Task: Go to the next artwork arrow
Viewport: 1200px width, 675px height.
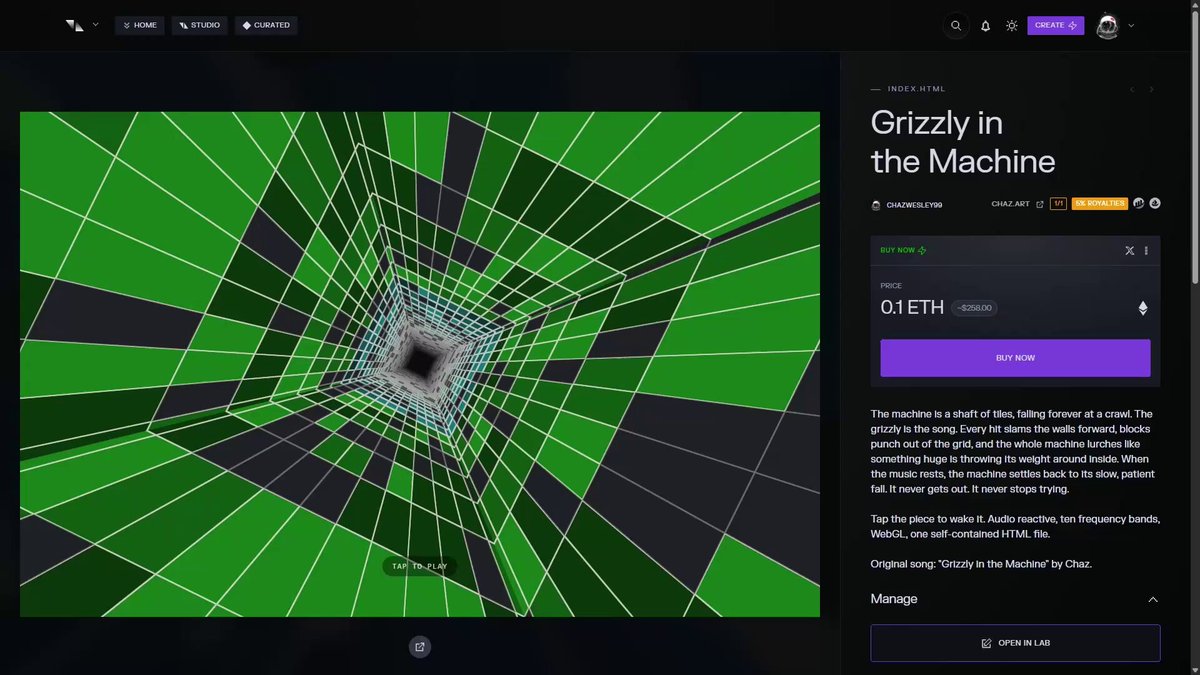Action: [1151, 90]
